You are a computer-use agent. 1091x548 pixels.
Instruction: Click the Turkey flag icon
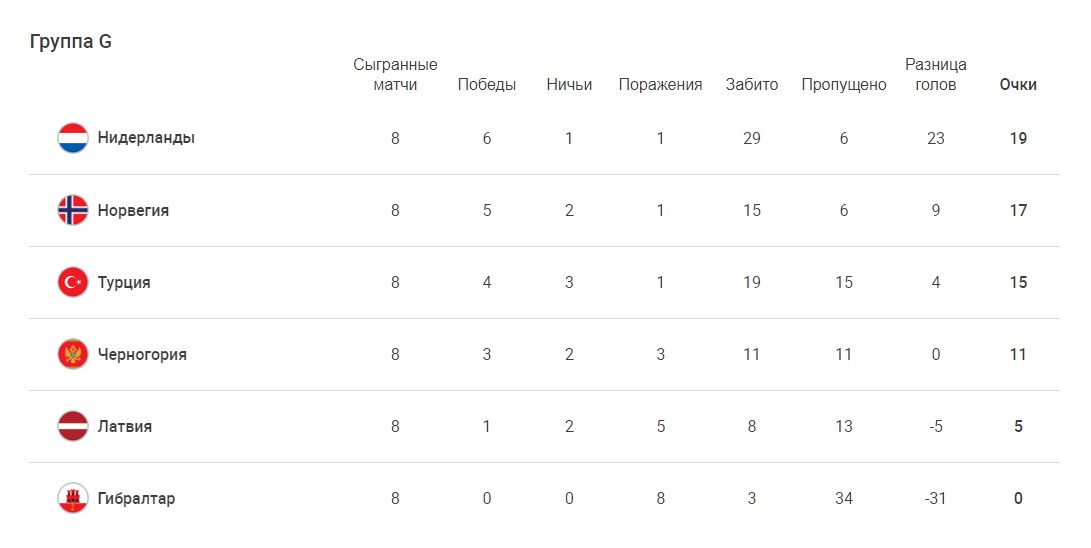[73, 282]
